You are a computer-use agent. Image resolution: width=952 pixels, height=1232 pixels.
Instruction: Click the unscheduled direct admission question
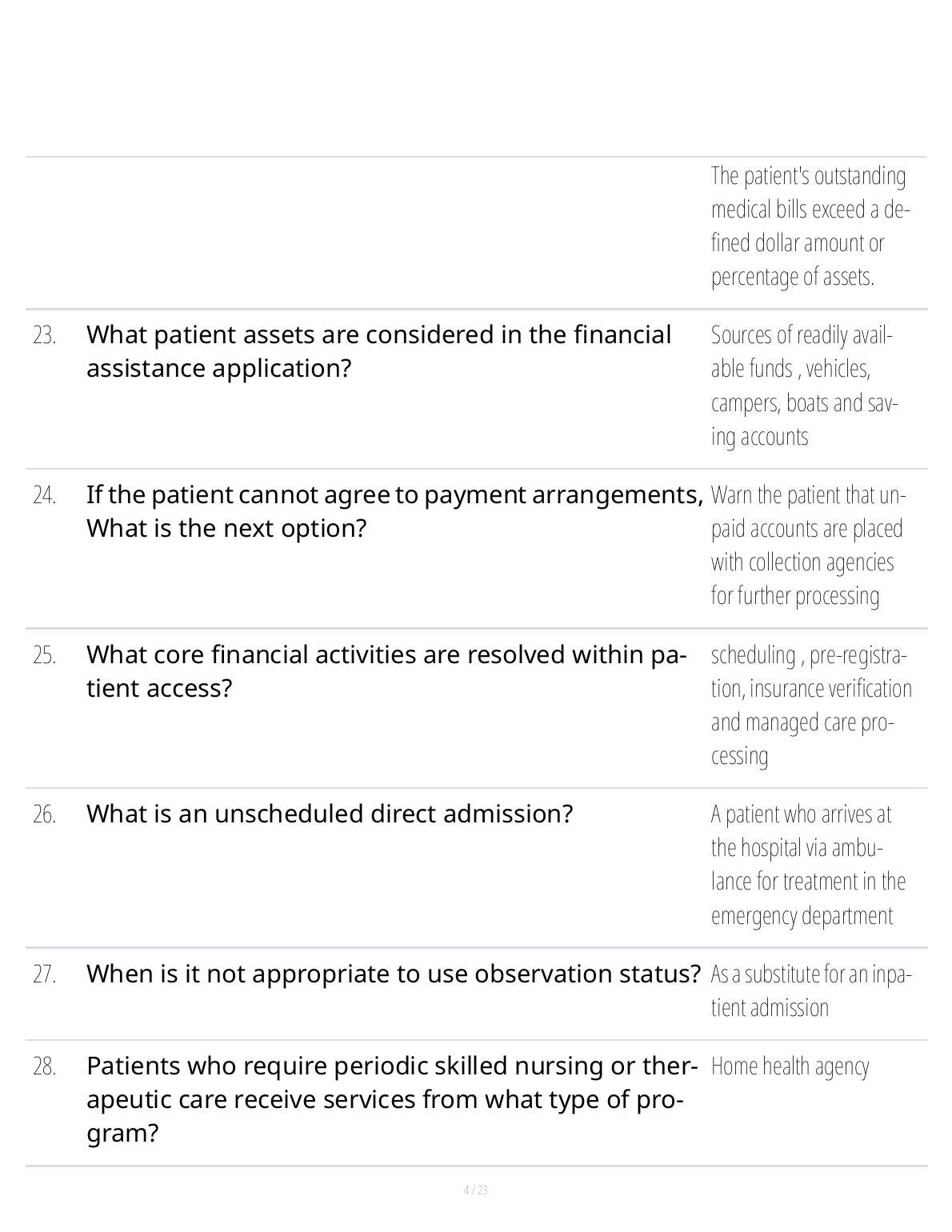(330, 814)
